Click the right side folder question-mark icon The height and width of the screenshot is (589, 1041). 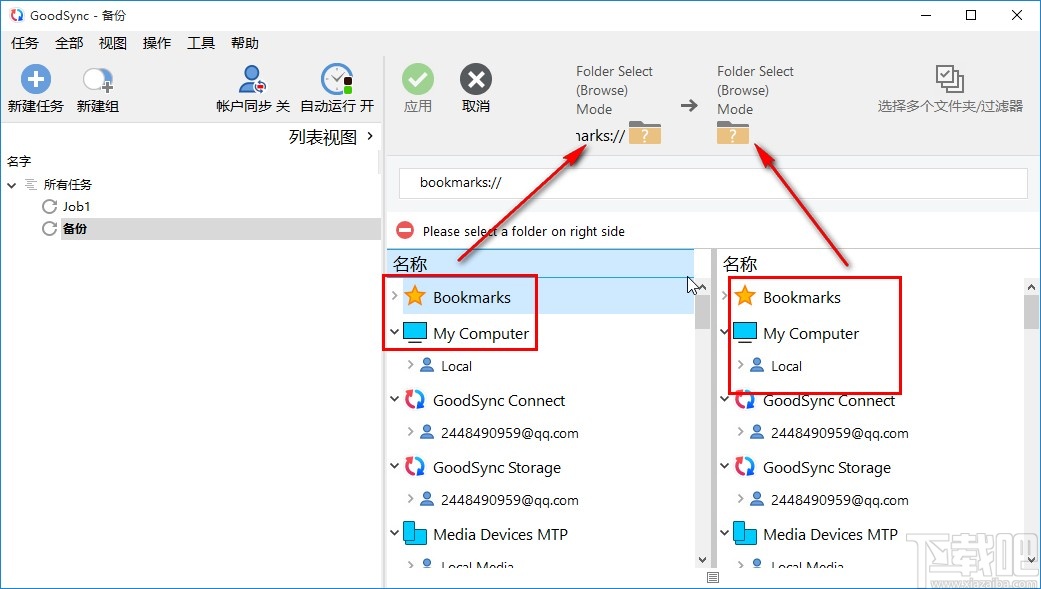pos(733,133)
